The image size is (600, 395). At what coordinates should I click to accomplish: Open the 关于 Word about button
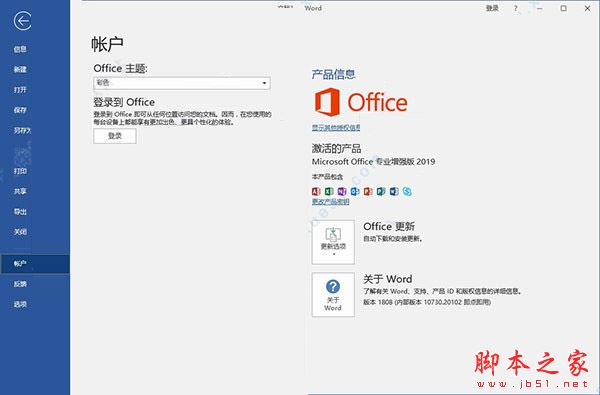coord(333,294)
